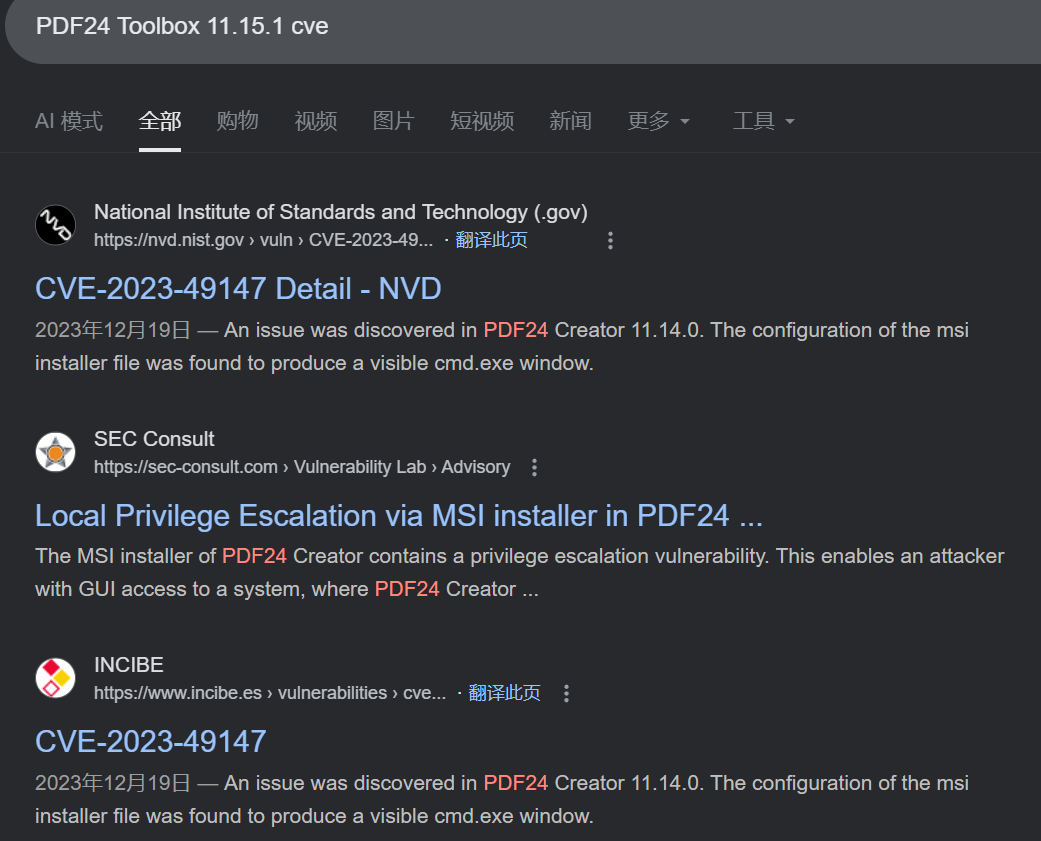This screenshot has height=841, width=1041.
Task: Click the INCIBE site favicon
Action: point(55,678)
